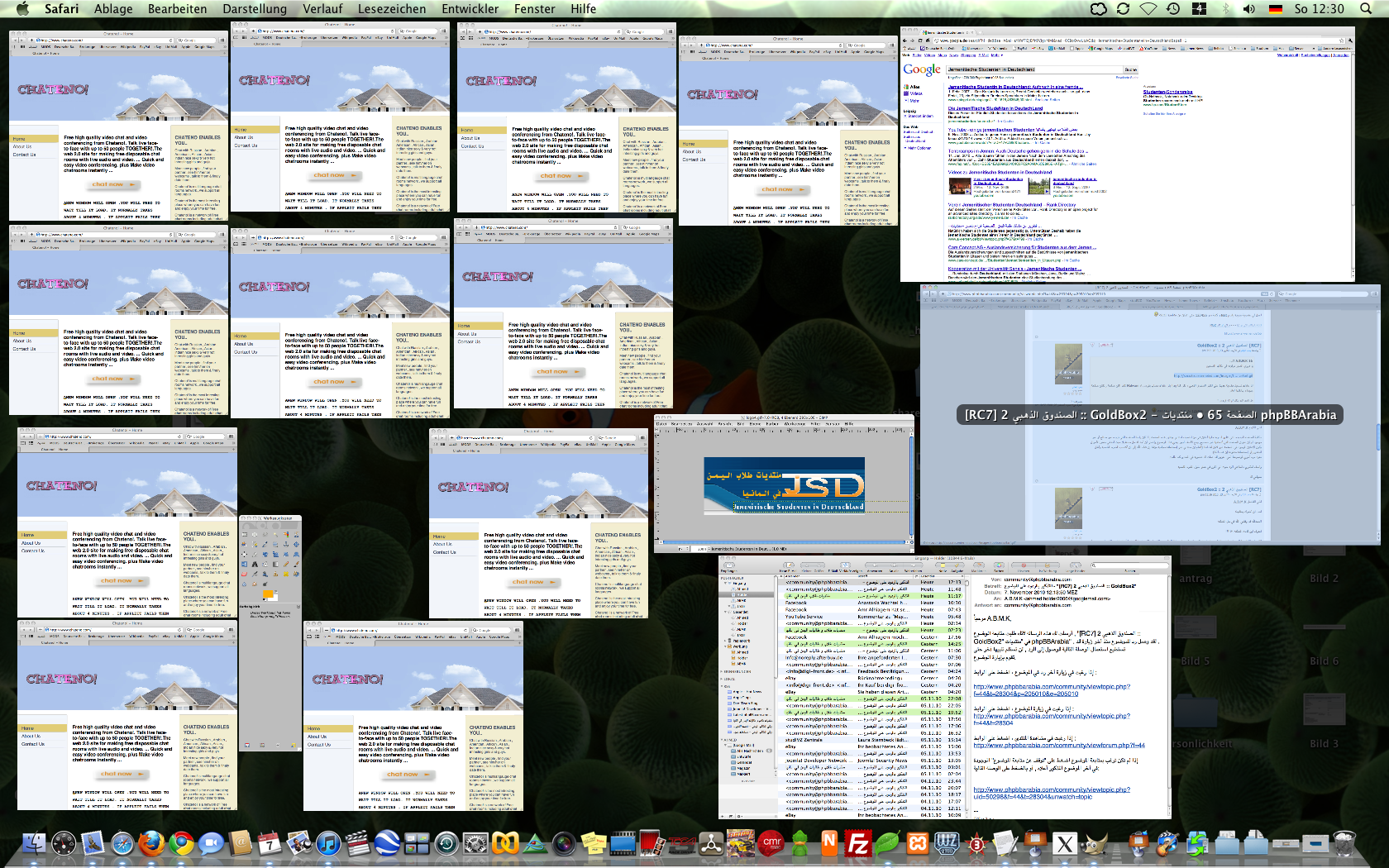Image resolution: width=1389 pixels, height=868 pixels.
Task: Click the volume icon in menu bar
Action: pyautogui.click(x=1248, y=8)
